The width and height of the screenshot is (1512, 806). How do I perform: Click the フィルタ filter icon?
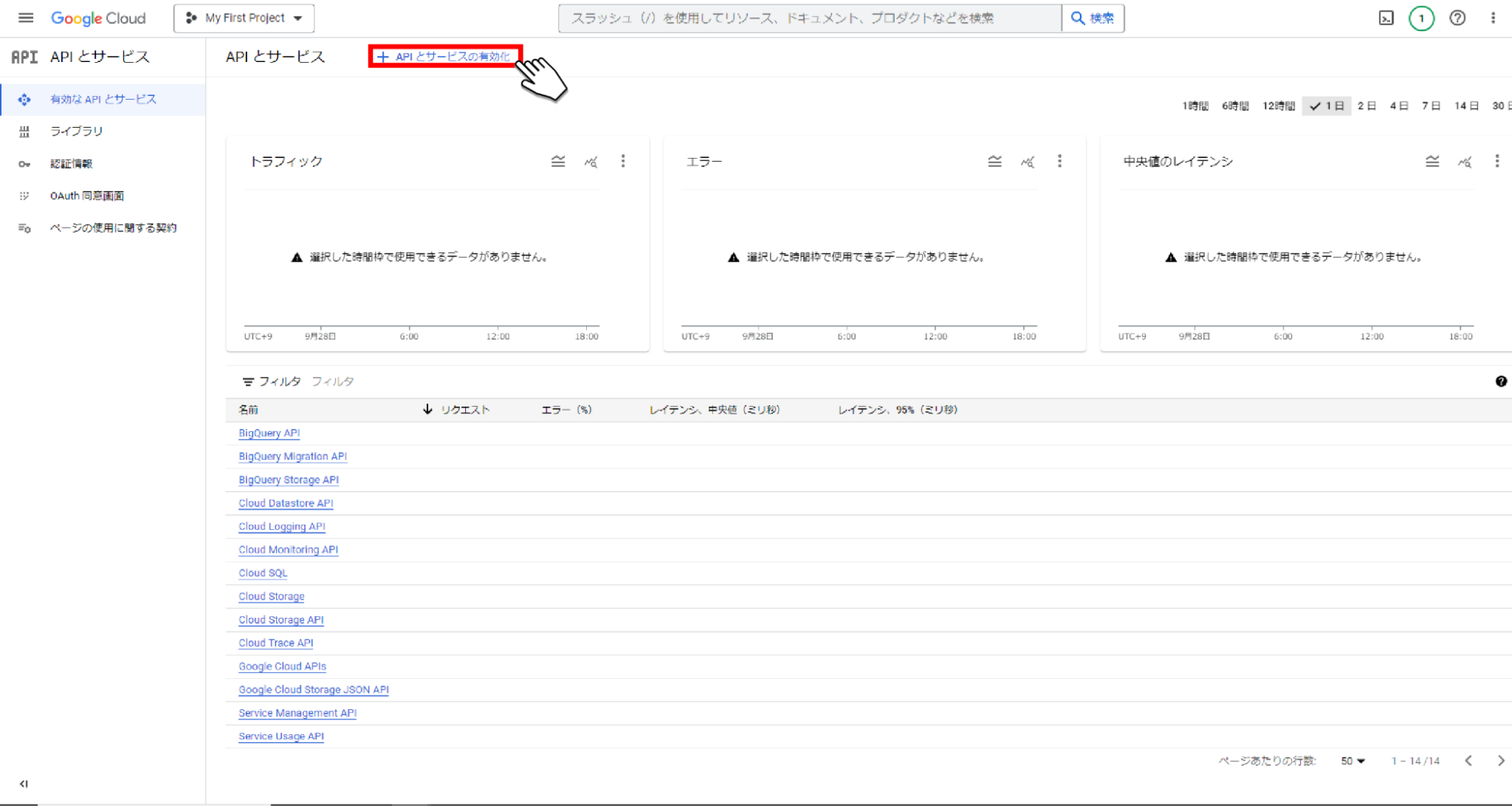point(248,382)
